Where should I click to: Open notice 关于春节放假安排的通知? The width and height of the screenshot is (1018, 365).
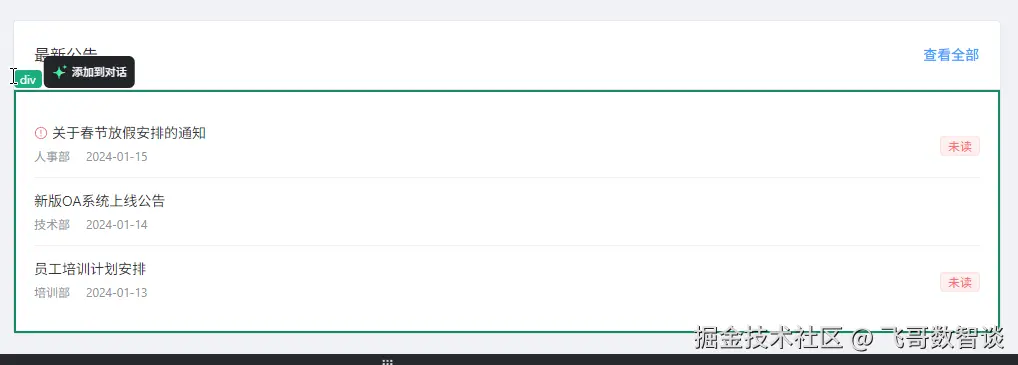pyautogui.click(x=129, y=133)
